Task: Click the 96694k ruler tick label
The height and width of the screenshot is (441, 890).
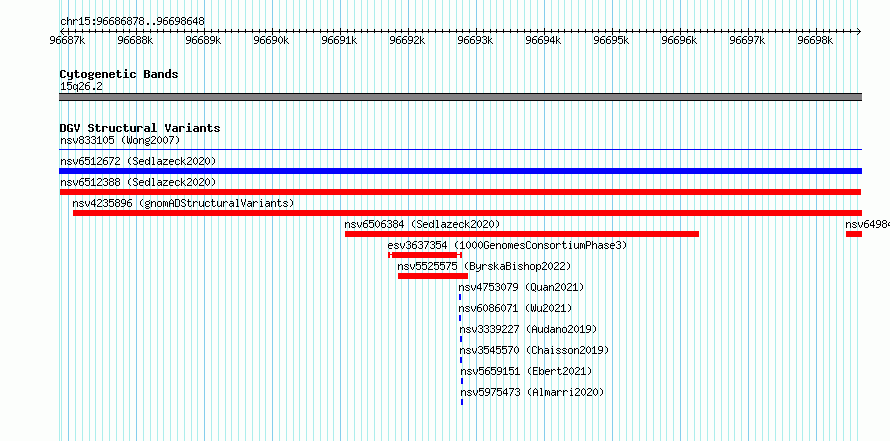Action: point(544,40)
